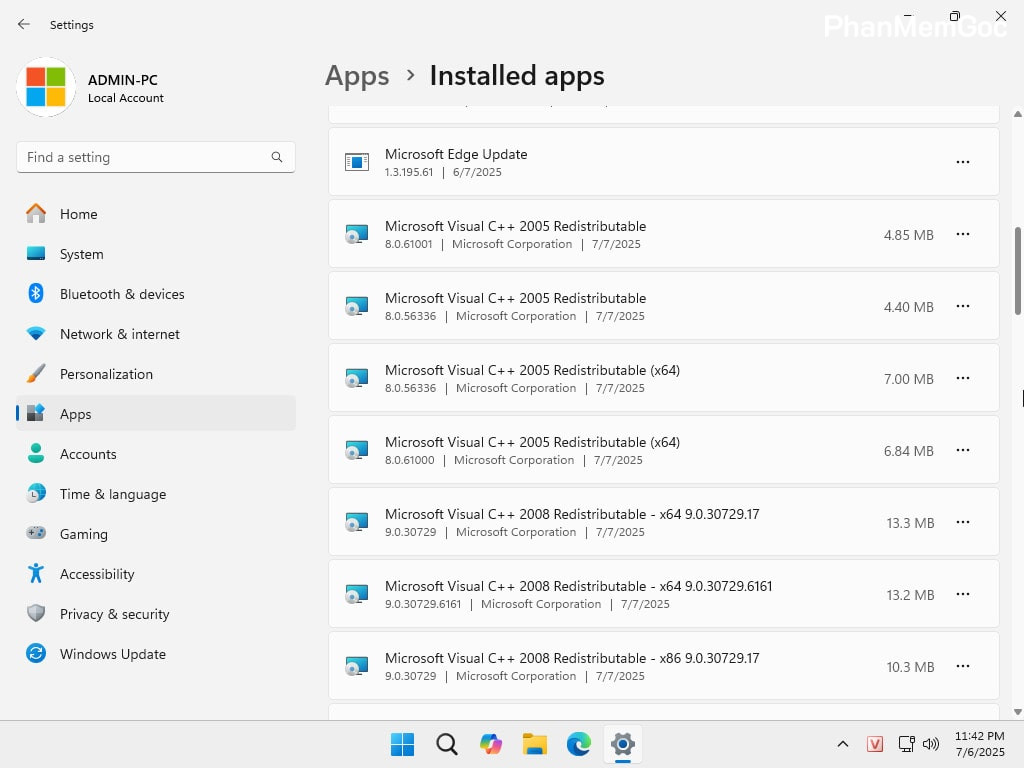Go to Network & internet settings
This screenshot has height=768, width=1024.
[x=121, y=334]
